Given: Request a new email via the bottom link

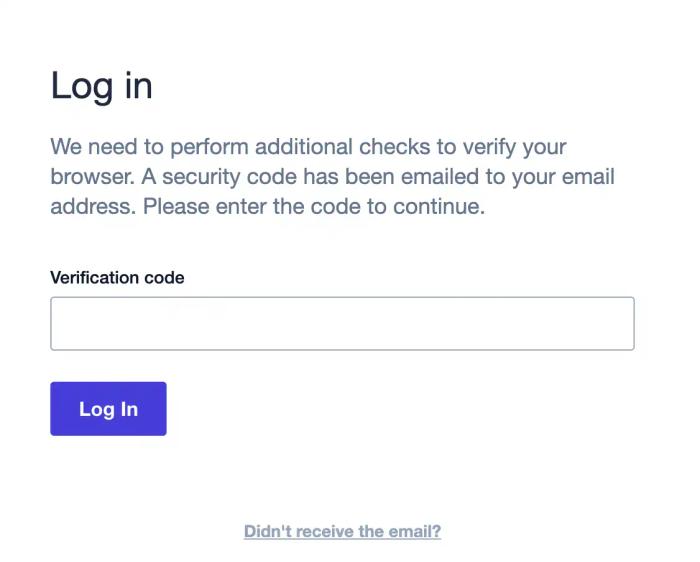Looking at the screenshot, I should click(x=342, y=531).
